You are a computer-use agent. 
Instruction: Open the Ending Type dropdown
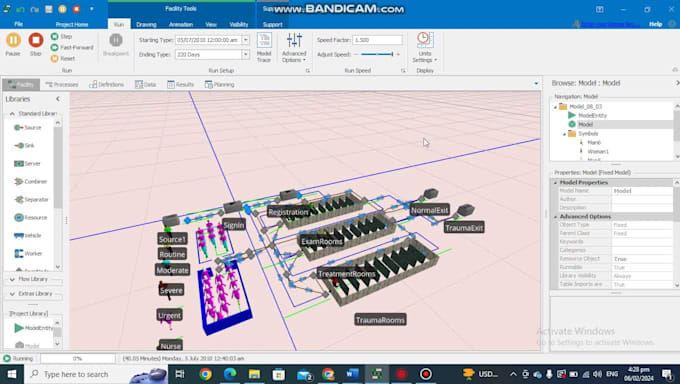tap(245, 55)
